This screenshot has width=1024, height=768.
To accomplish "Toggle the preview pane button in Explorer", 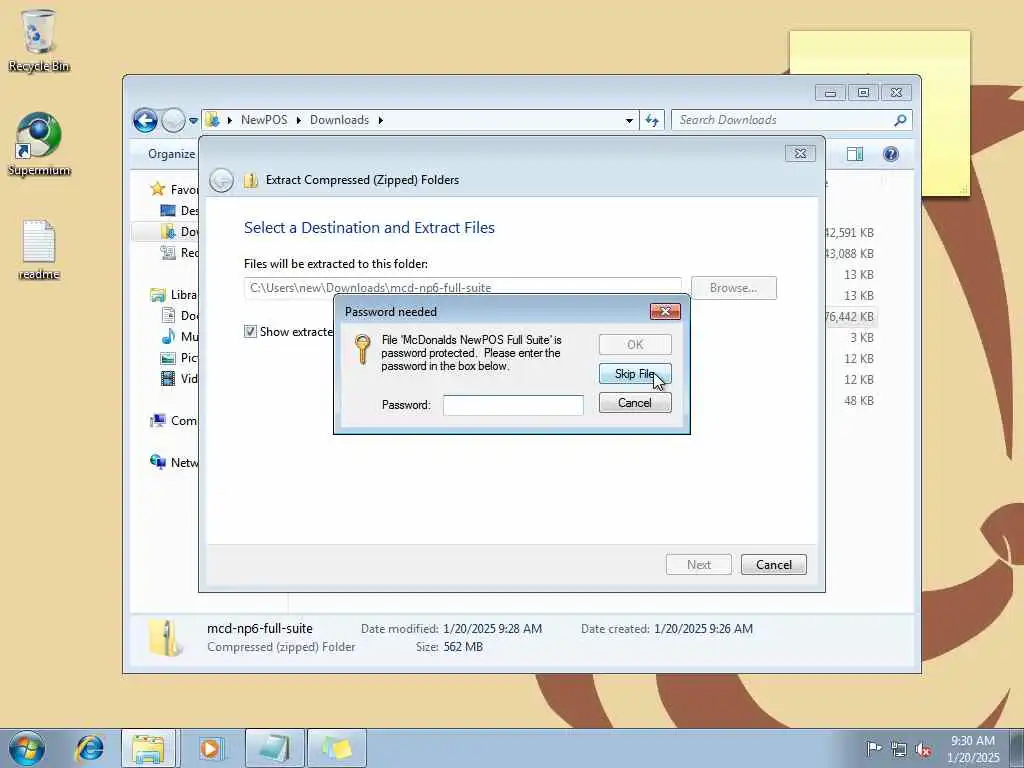I will [x=854, y=154].
